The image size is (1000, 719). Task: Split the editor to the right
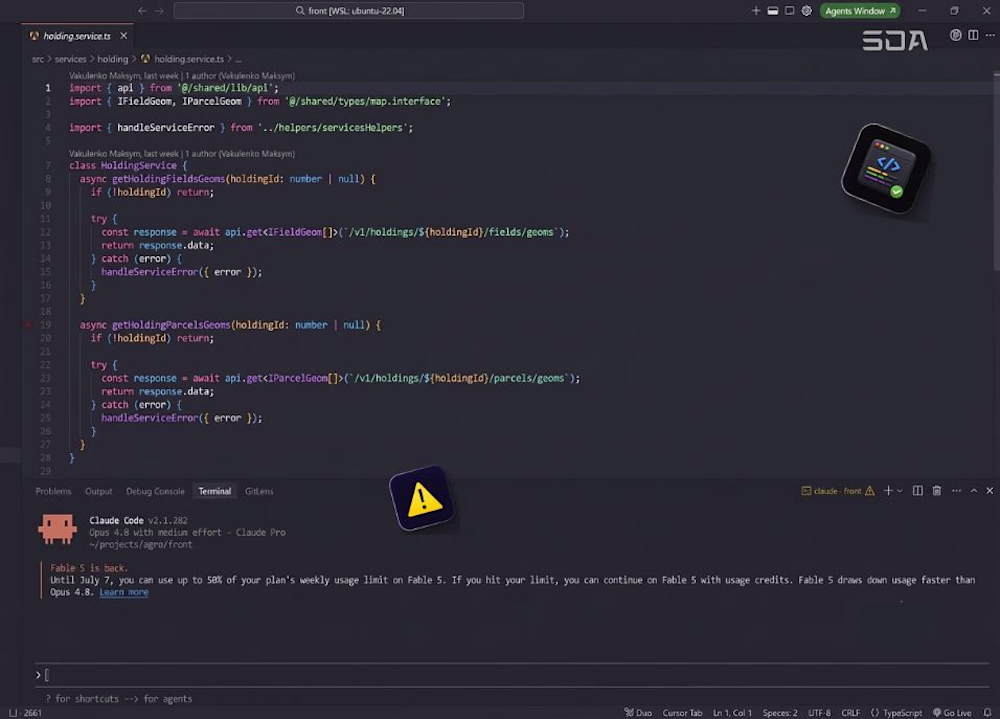973,35
